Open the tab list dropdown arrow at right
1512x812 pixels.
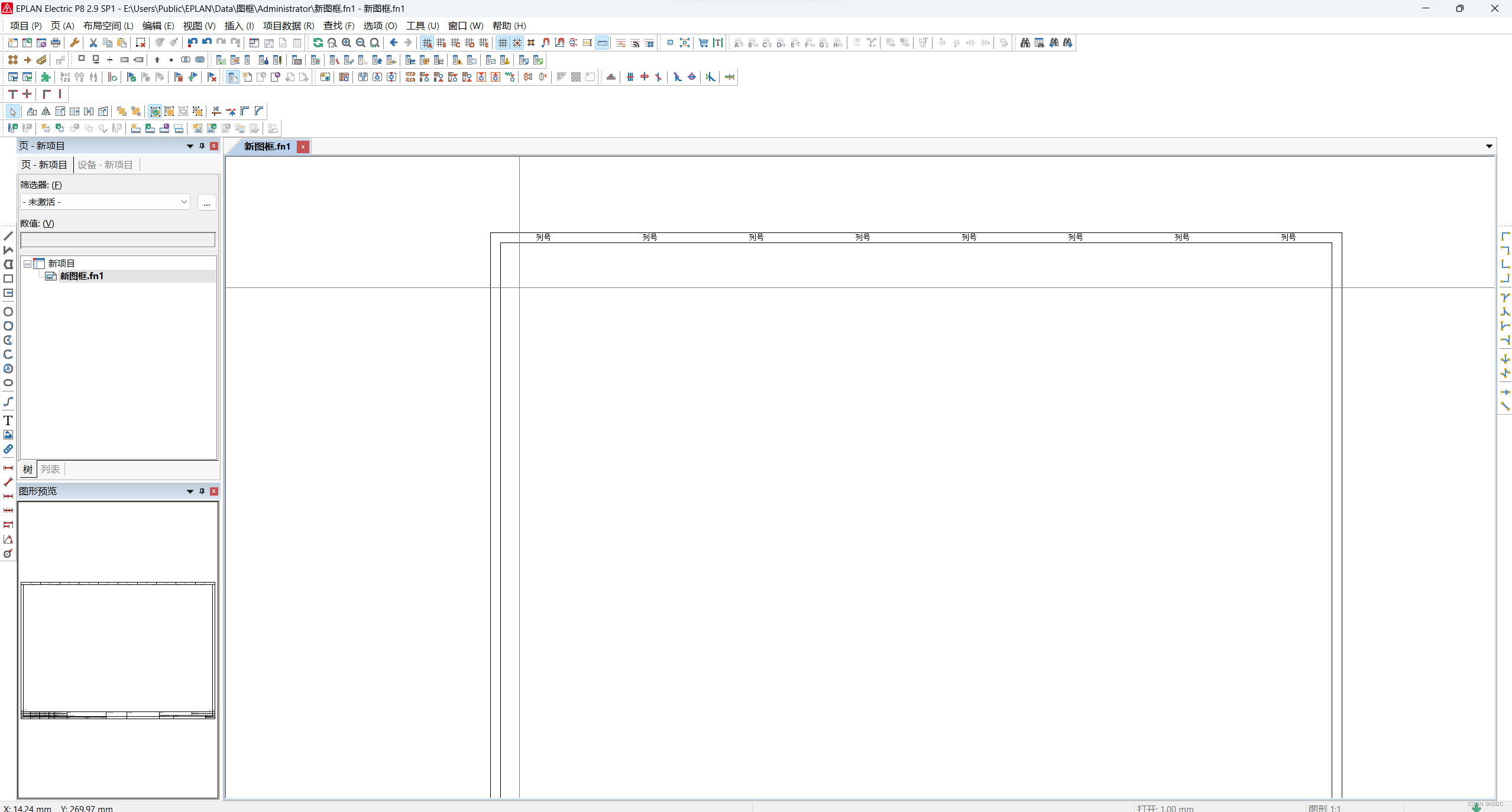1488,146
